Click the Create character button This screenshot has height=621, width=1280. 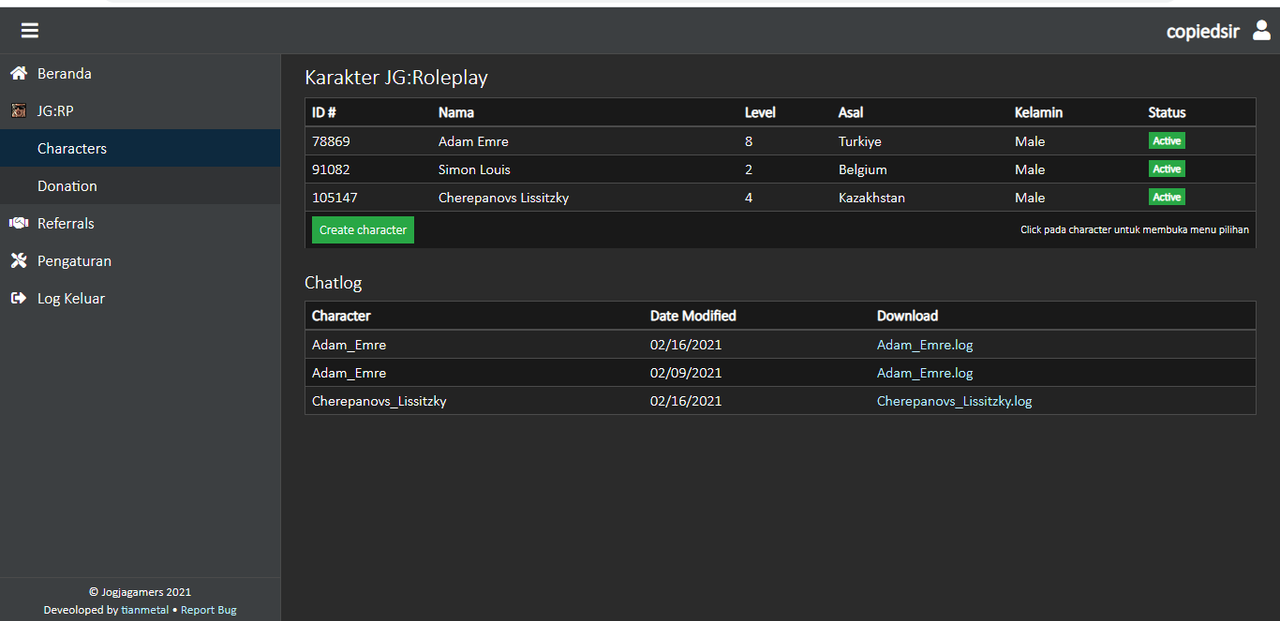[363, 230]
